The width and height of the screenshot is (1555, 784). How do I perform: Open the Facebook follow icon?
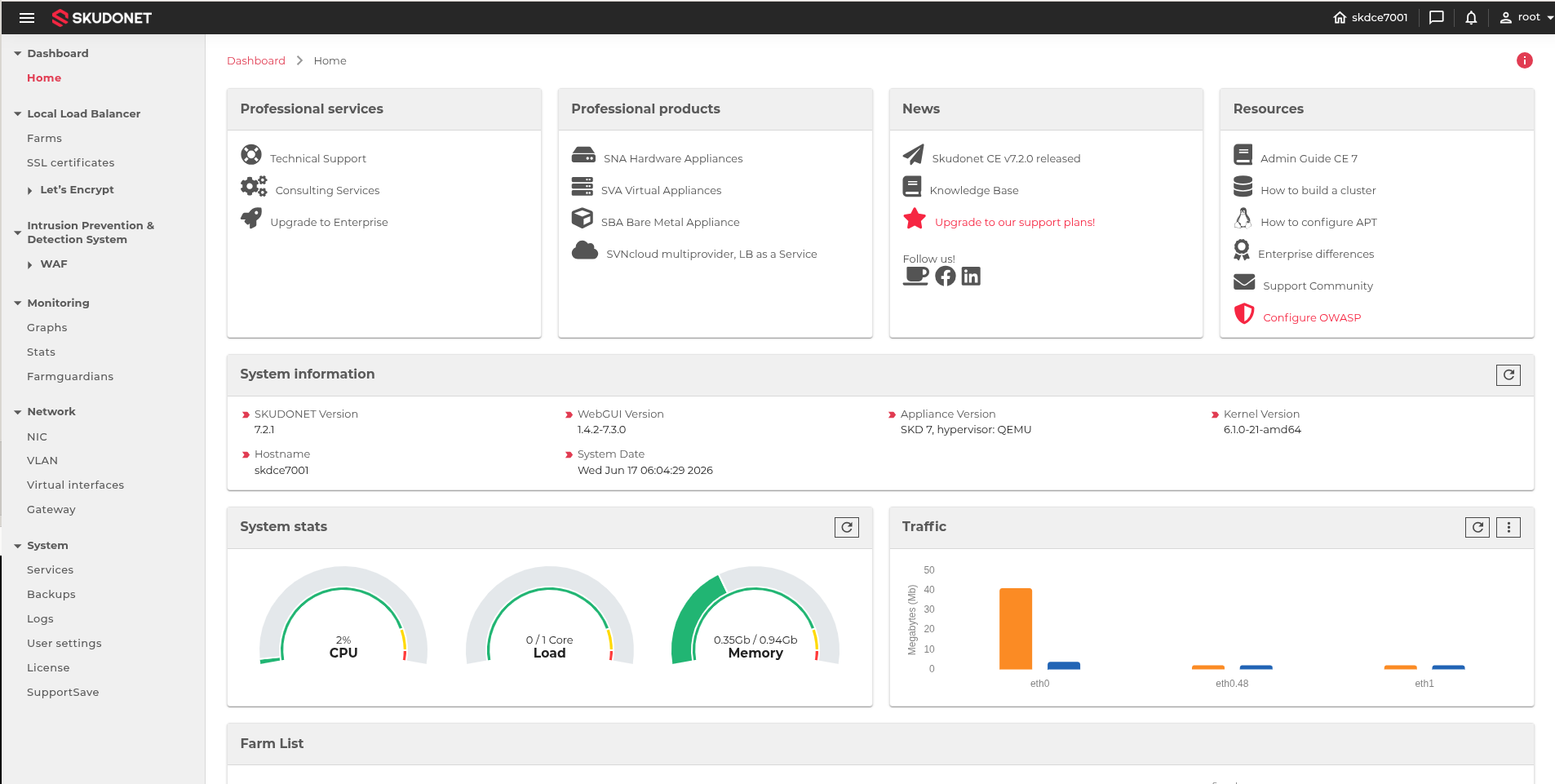point(946,276)
